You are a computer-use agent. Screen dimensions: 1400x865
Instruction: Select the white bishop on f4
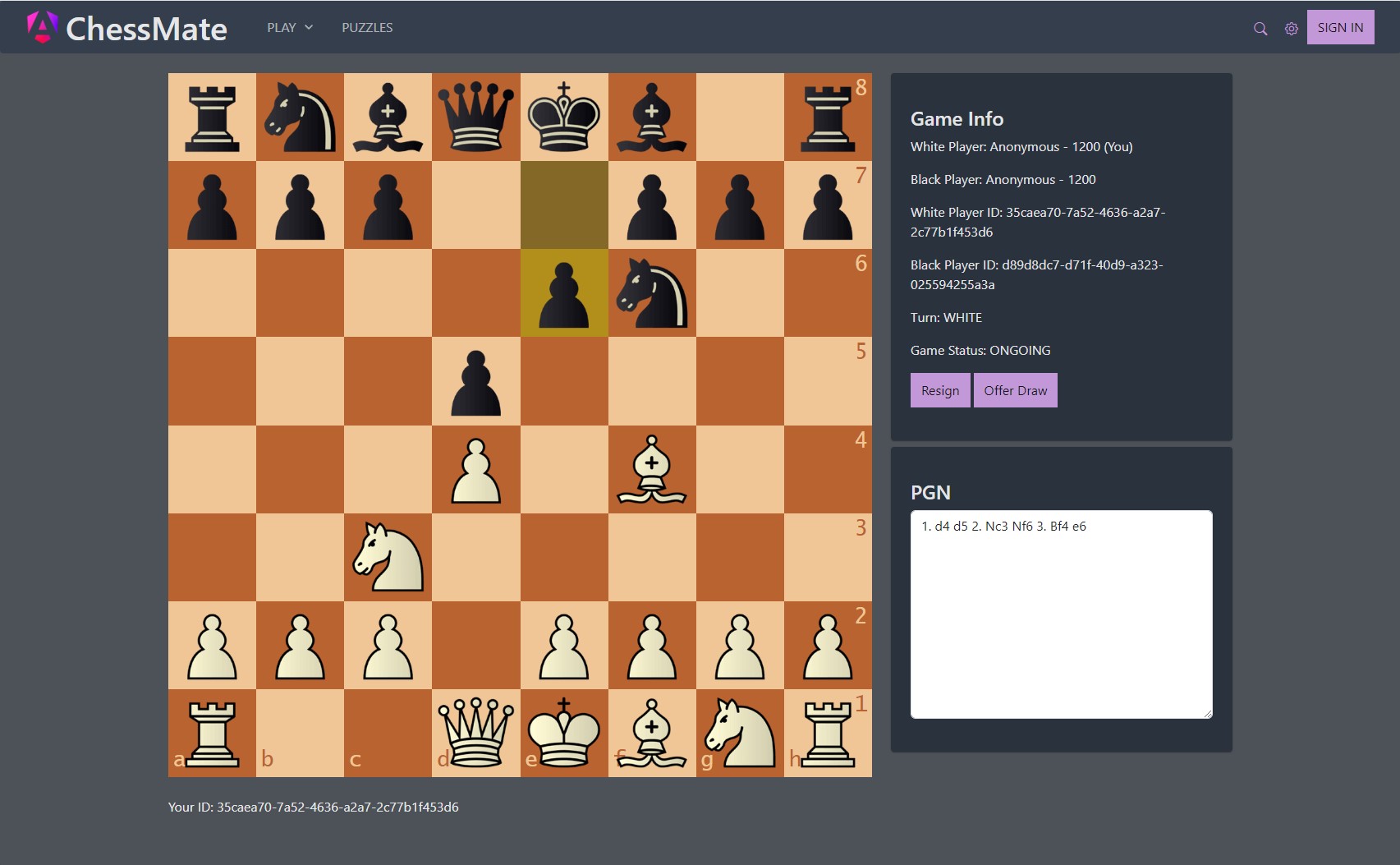[x=651, y=470]
